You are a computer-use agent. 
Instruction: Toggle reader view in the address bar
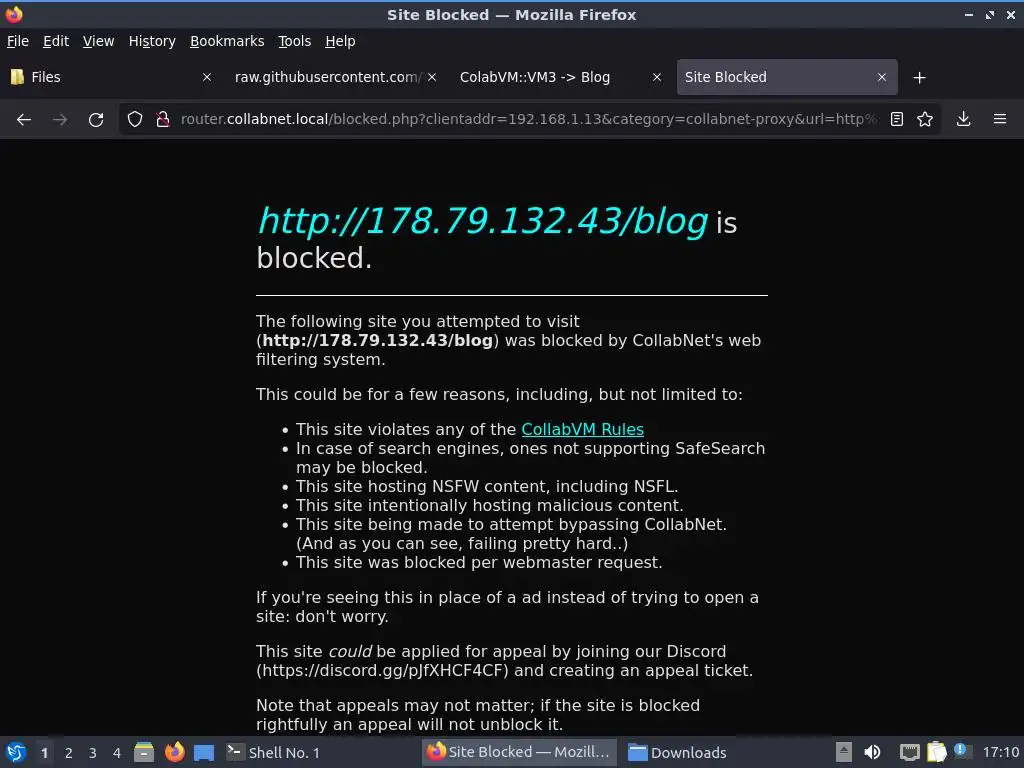pyautogui.click(x=897, y=120)
